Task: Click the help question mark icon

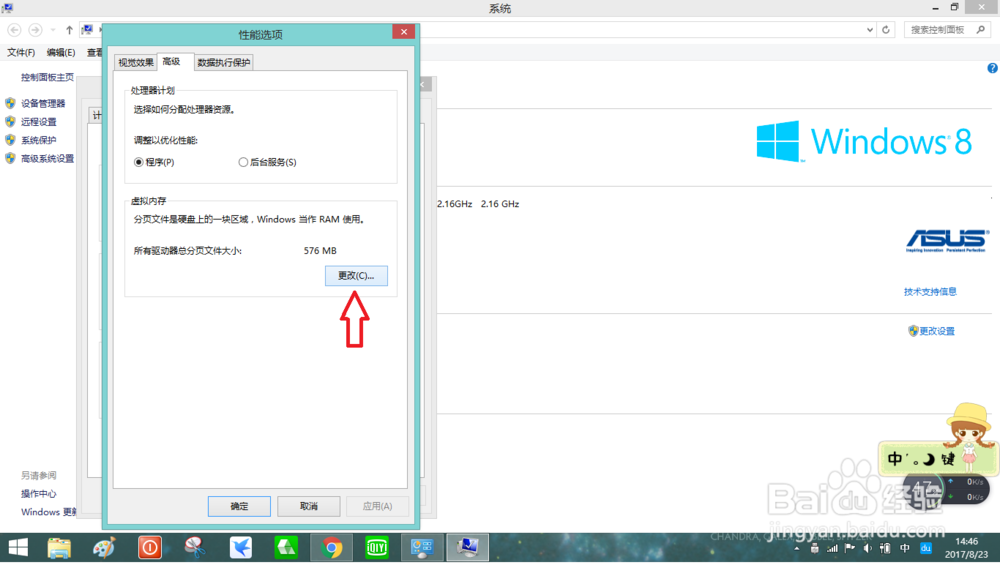Action: tap(992, 68)
